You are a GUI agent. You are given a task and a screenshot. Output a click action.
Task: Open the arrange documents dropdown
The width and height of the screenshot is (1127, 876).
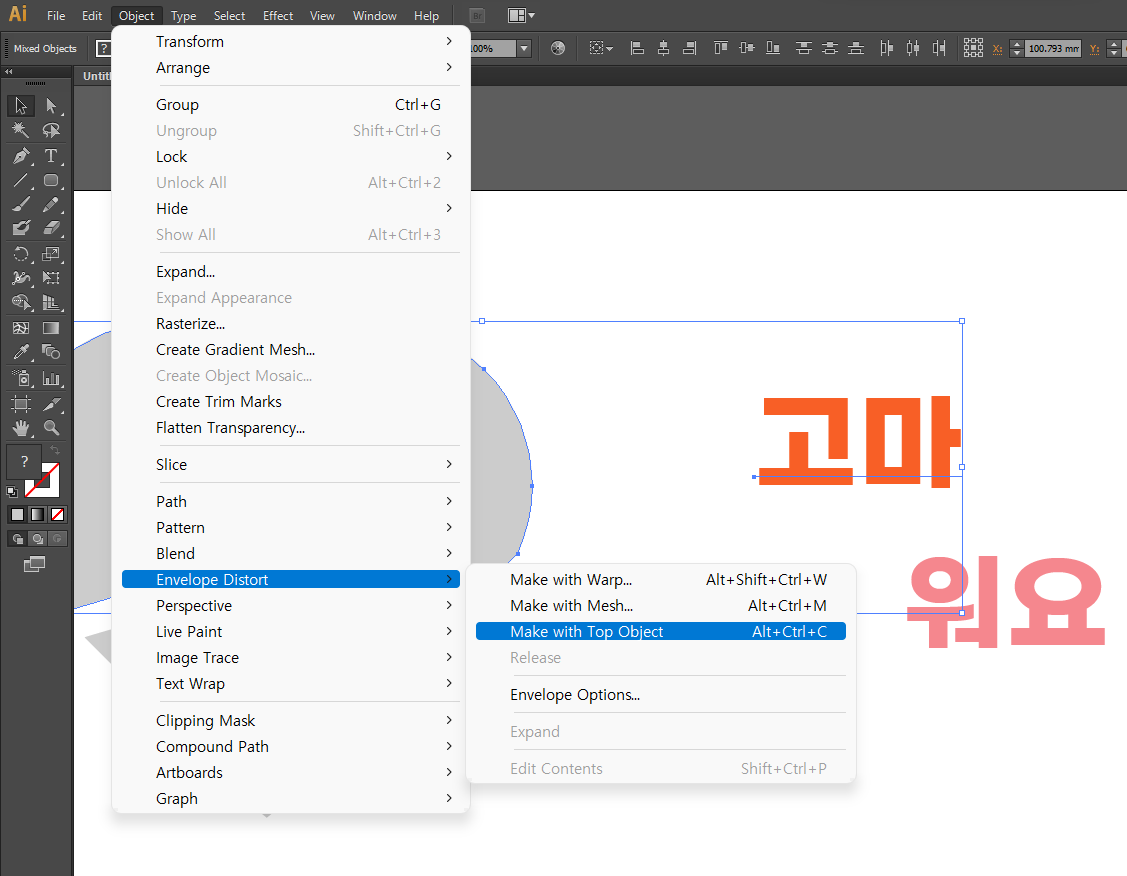point(521,16)
